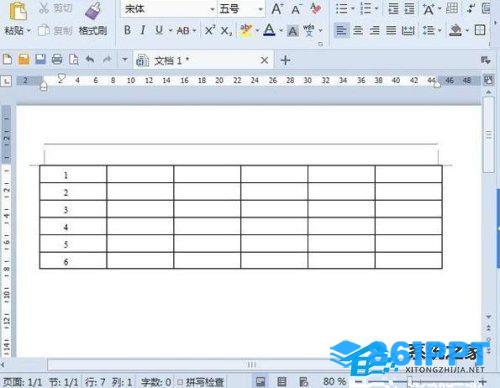Open the font name dropdown showing 宋体
The width and height of the screenshot is (500, 388).
(x=212, y=9)
